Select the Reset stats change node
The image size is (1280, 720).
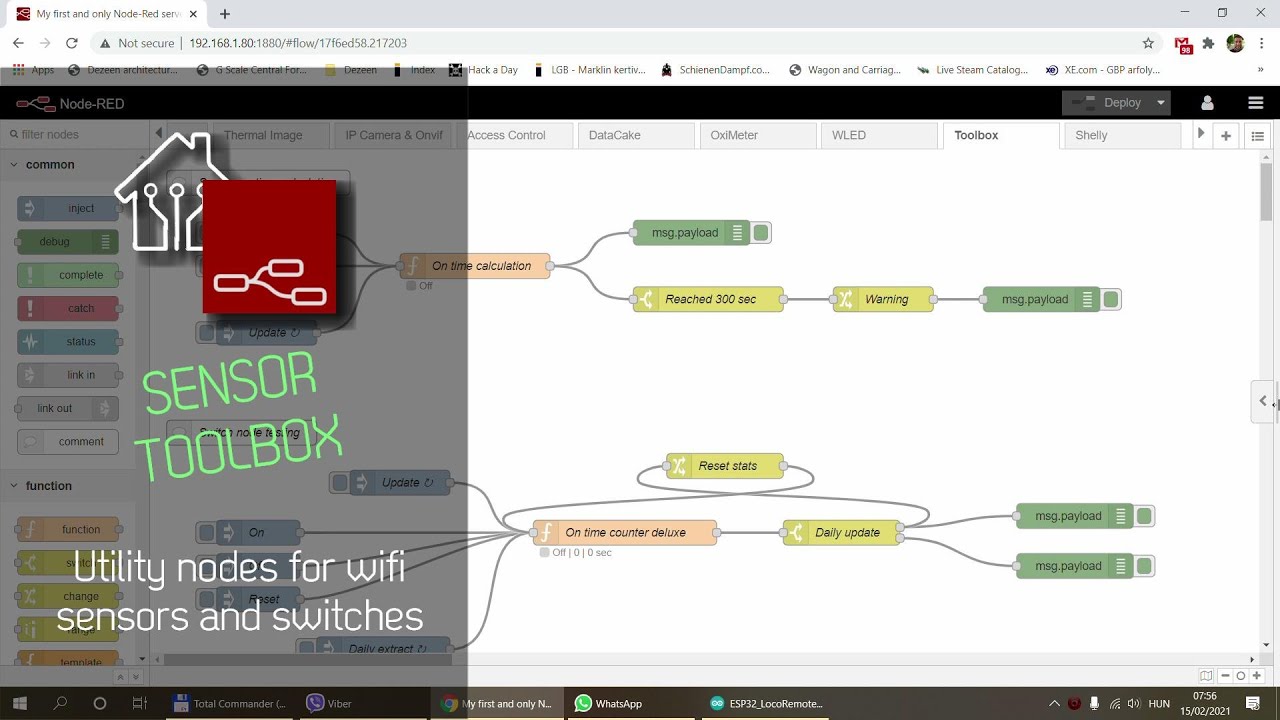pyautogui.click(x=725, y=466)
